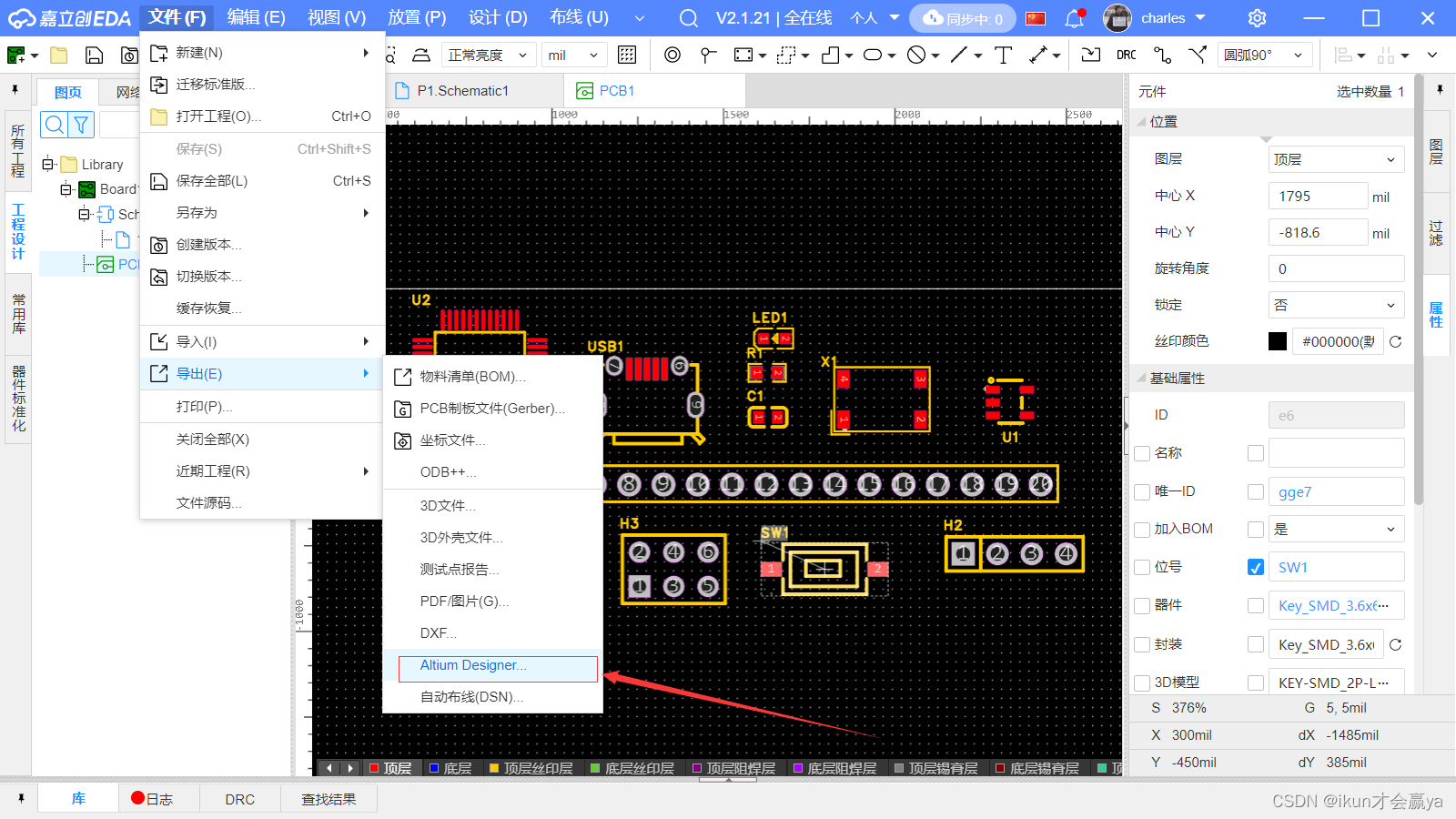The height and width of the screenshot is (819, 1456).
Task: Edit the 中心X coordinate field
Action: (x=1318, y=195)
